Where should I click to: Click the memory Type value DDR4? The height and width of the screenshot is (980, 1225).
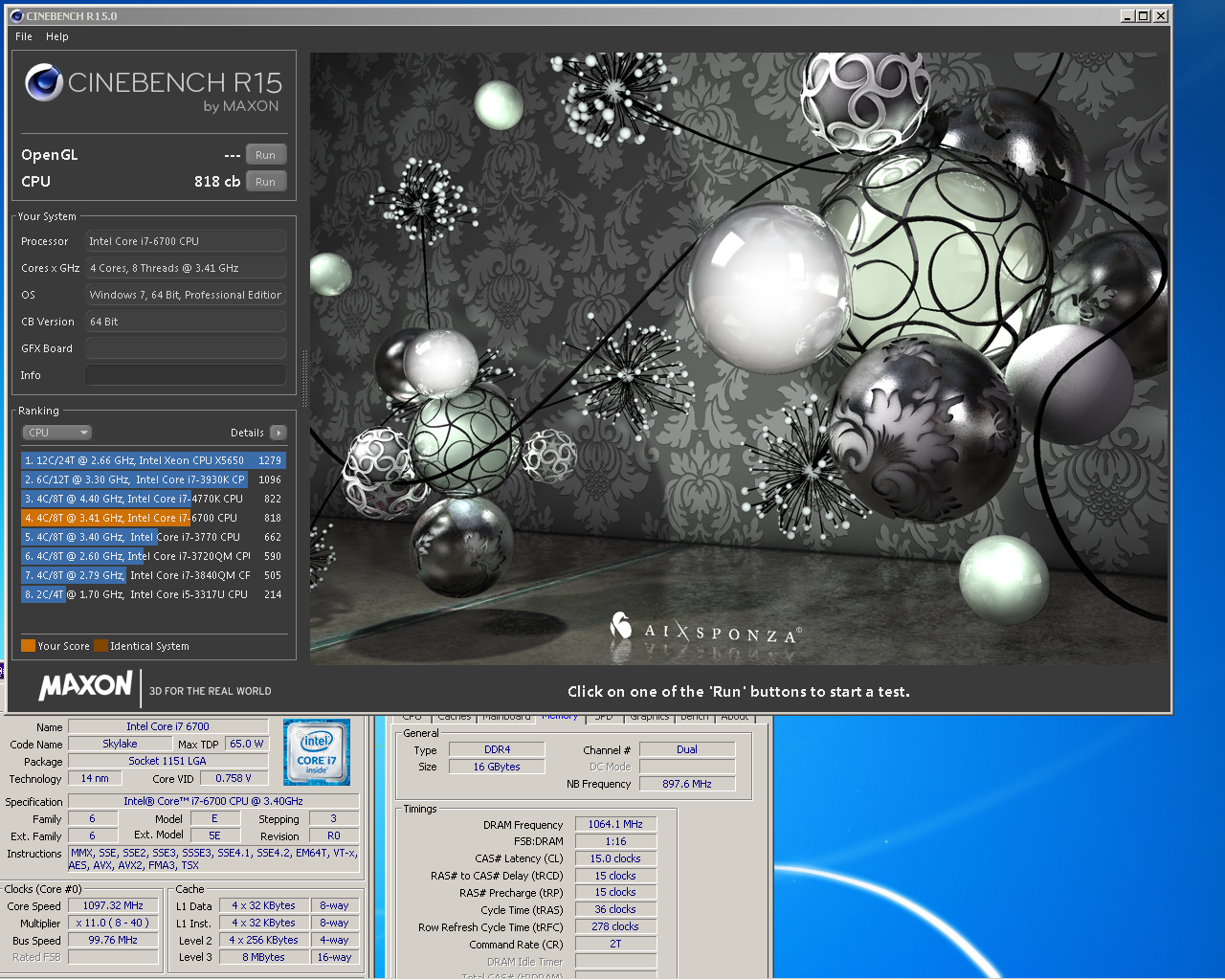point(498,749)
